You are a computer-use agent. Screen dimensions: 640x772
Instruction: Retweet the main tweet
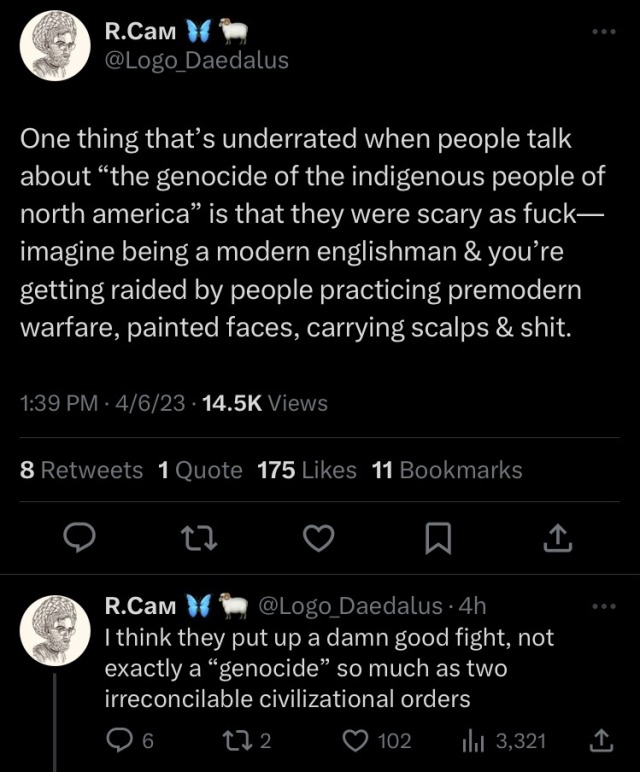pyautogui.click(x=199, y=540)
